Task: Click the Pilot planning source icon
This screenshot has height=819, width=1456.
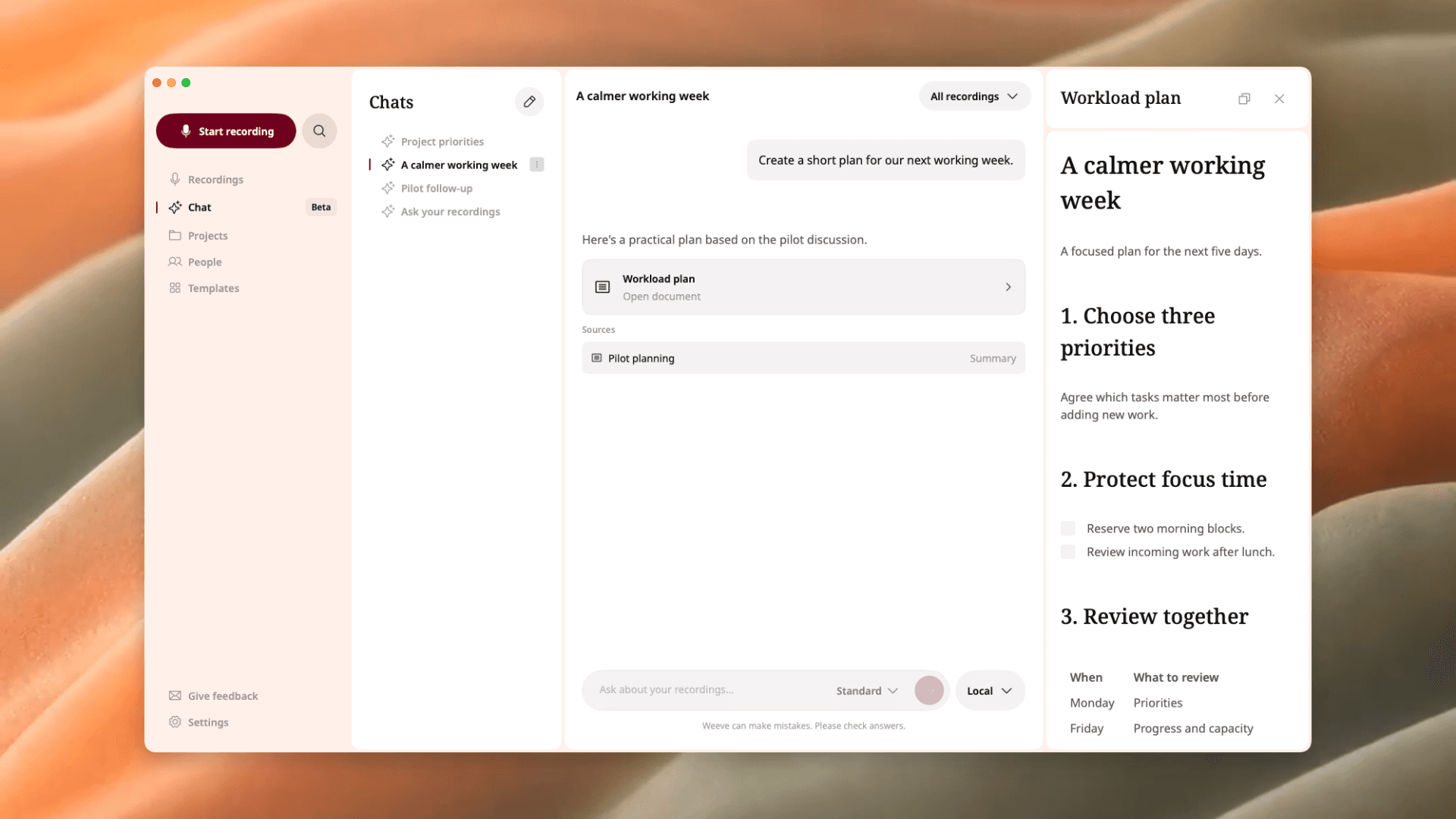Action: (x=597, y=358)
